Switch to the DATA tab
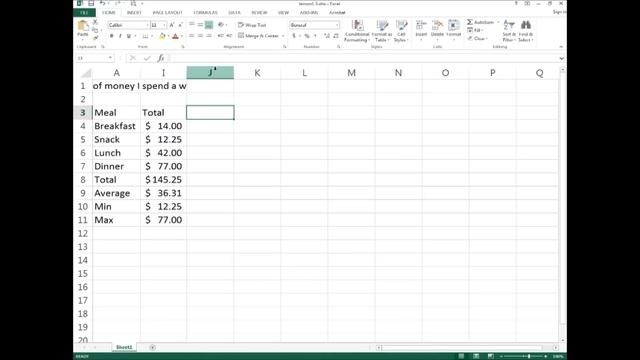The image size is (640, 360). click(x=234, y=13)
